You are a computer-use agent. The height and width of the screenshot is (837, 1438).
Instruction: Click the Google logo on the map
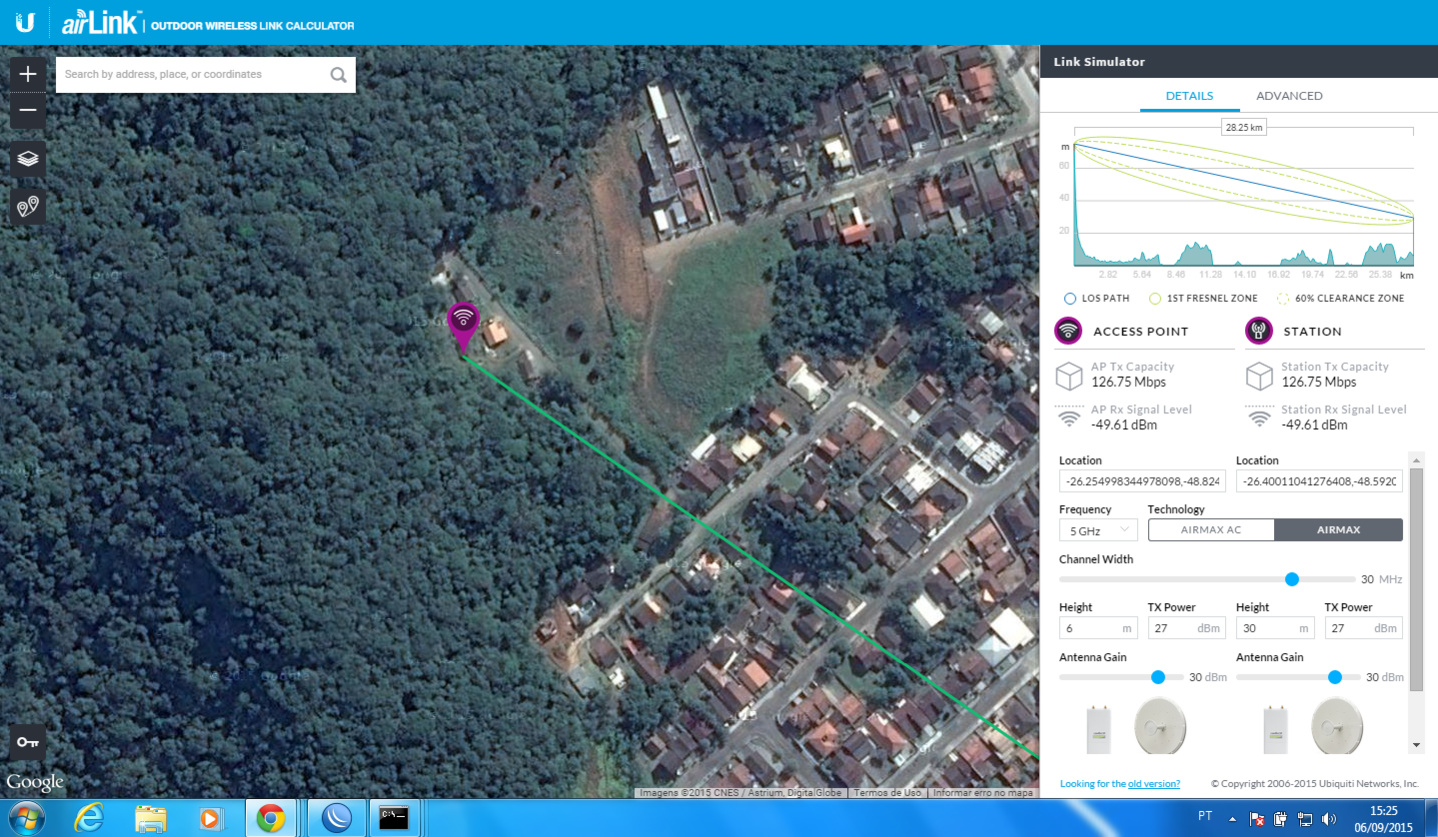[35, 782]
